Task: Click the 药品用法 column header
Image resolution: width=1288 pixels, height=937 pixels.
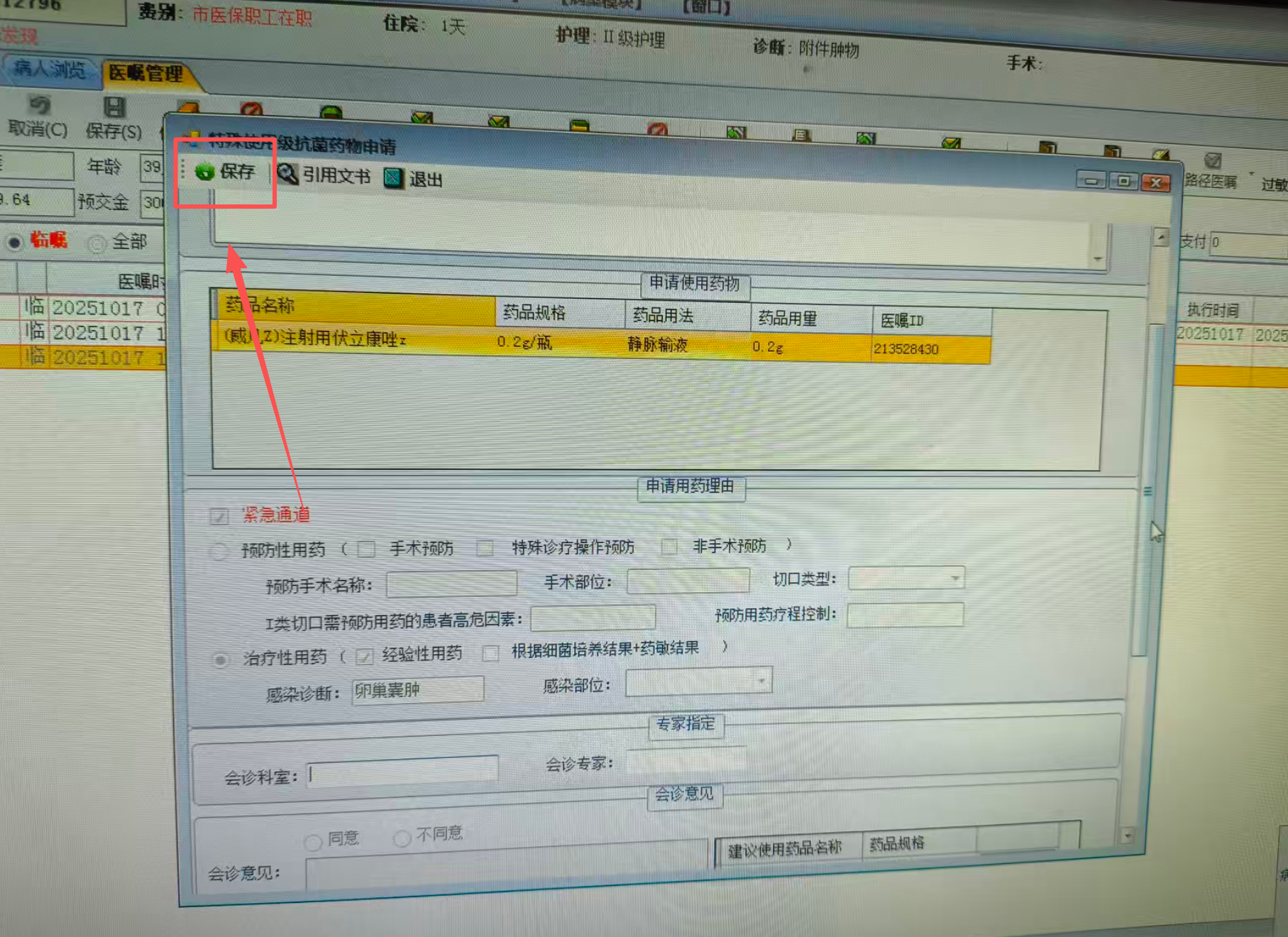Action: click(x=688, y=315)
